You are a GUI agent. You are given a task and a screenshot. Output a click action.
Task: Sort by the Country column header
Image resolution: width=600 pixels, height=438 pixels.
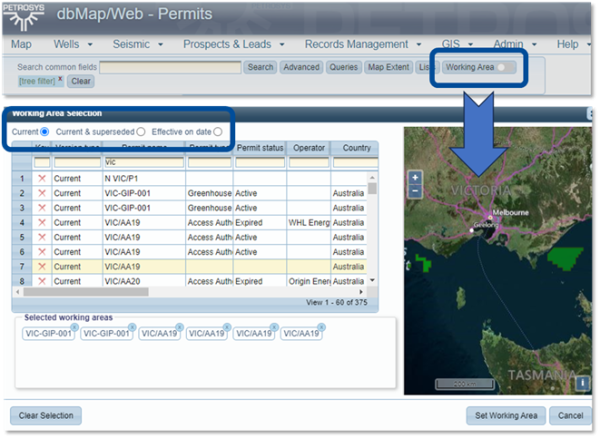tap(356, 148)
